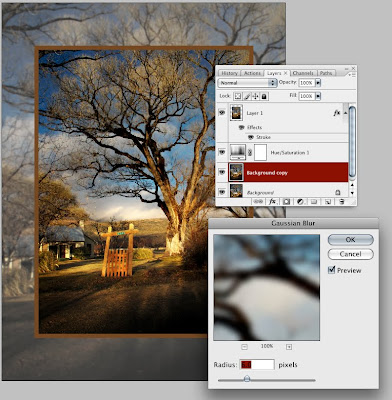Hide the Hue/Saturation 1 layer
Screen dimensions: 392x400
[222, 152]
